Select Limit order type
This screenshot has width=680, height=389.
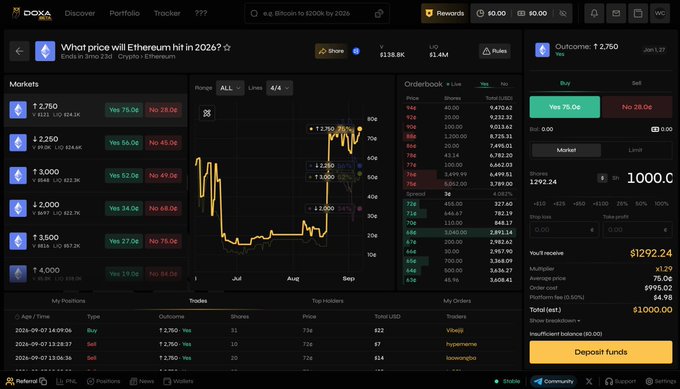pyautogui.click(x=635, y=150)
